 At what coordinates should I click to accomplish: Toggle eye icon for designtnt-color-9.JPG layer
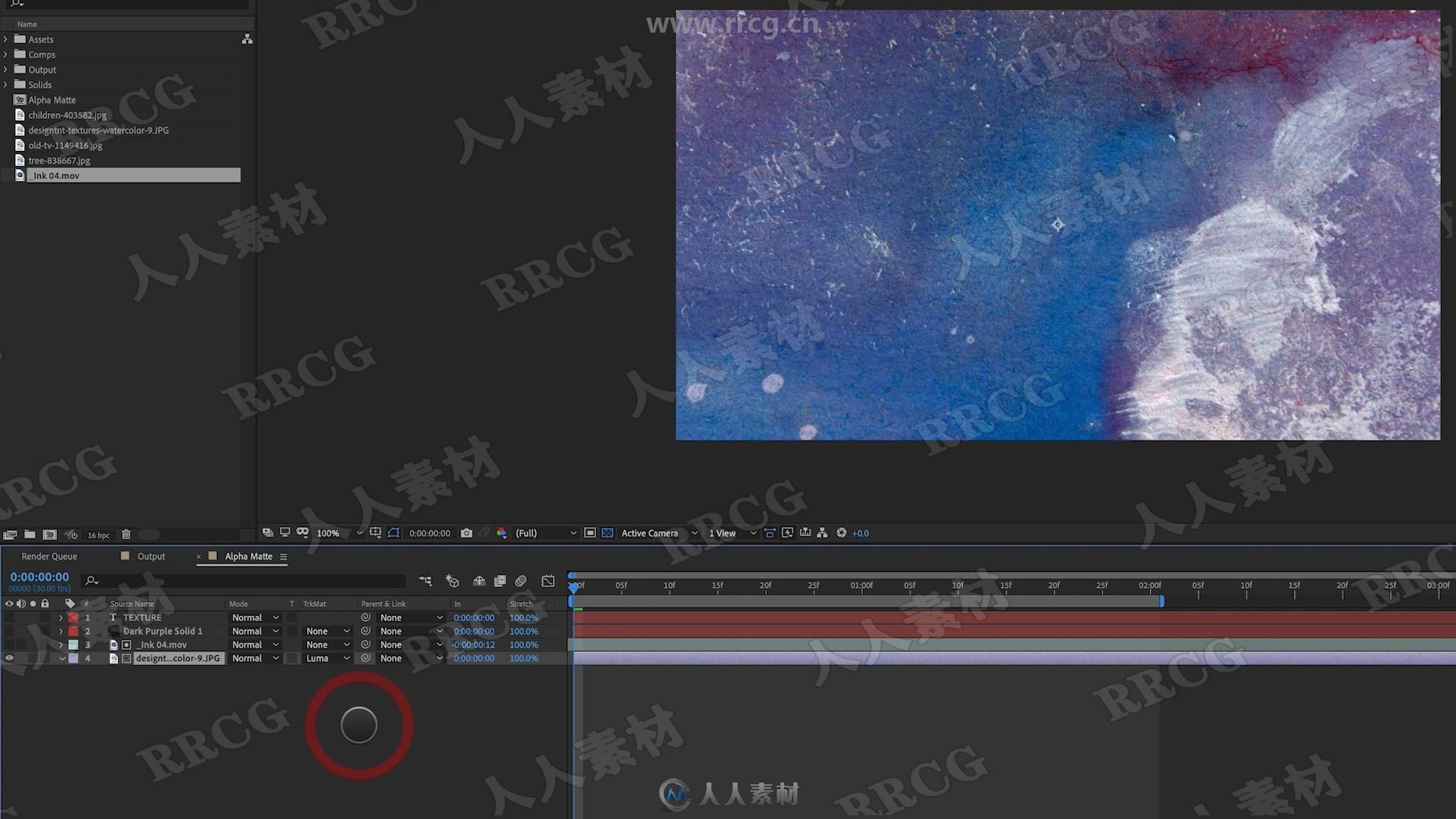(x=9, y=657)
